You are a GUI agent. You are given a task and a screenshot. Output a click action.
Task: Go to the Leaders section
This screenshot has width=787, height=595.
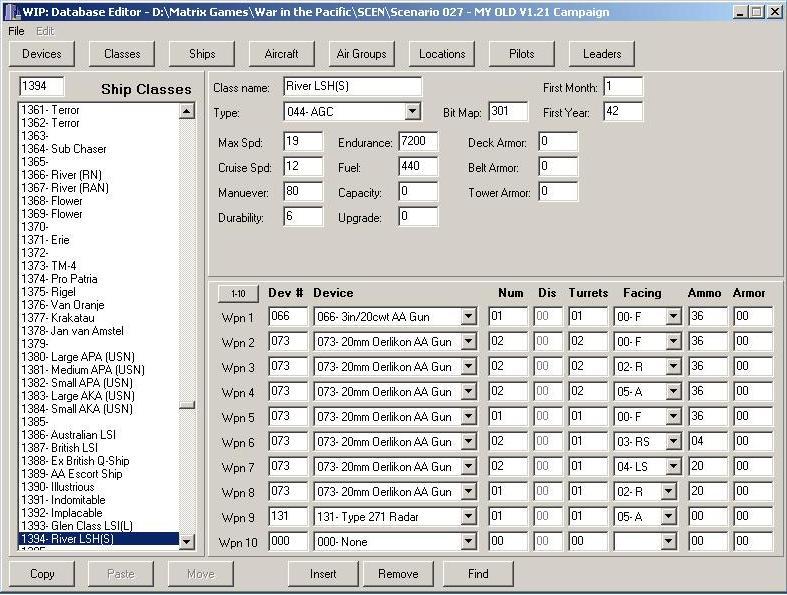coord(602,54)
